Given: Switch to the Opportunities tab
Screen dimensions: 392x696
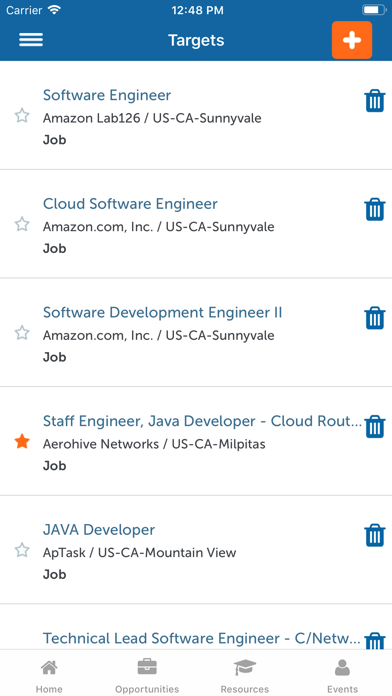Looking at the screenshot, I should (x=147, y=676).
